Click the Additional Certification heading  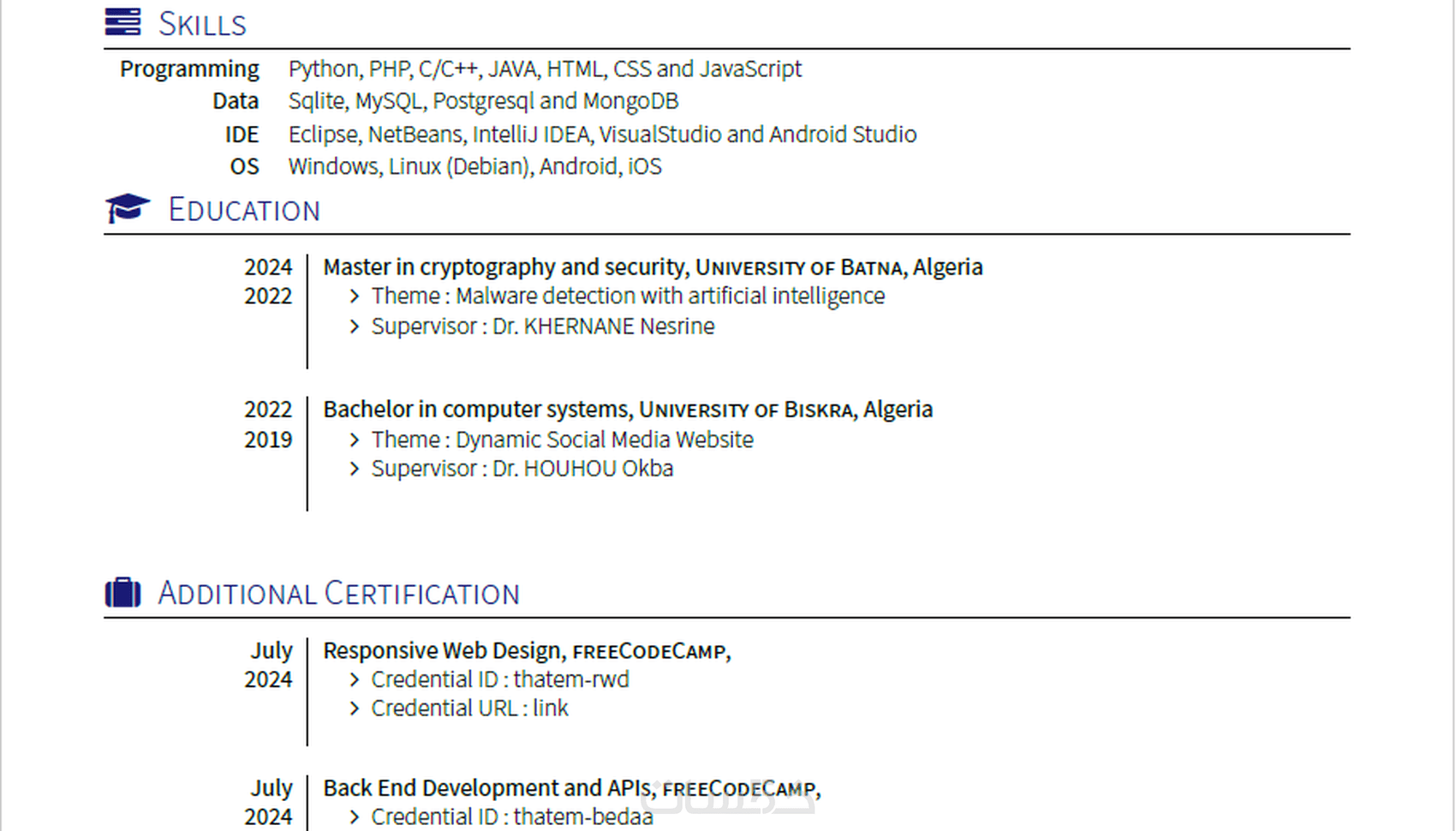(x=338, y=594)
